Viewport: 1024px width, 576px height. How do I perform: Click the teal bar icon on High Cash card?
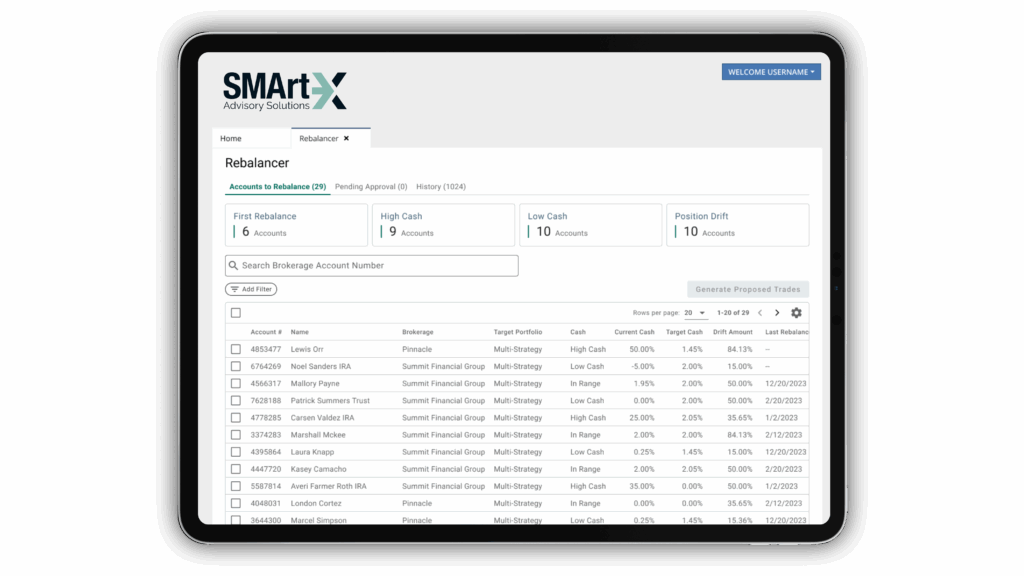pos(384,231)
